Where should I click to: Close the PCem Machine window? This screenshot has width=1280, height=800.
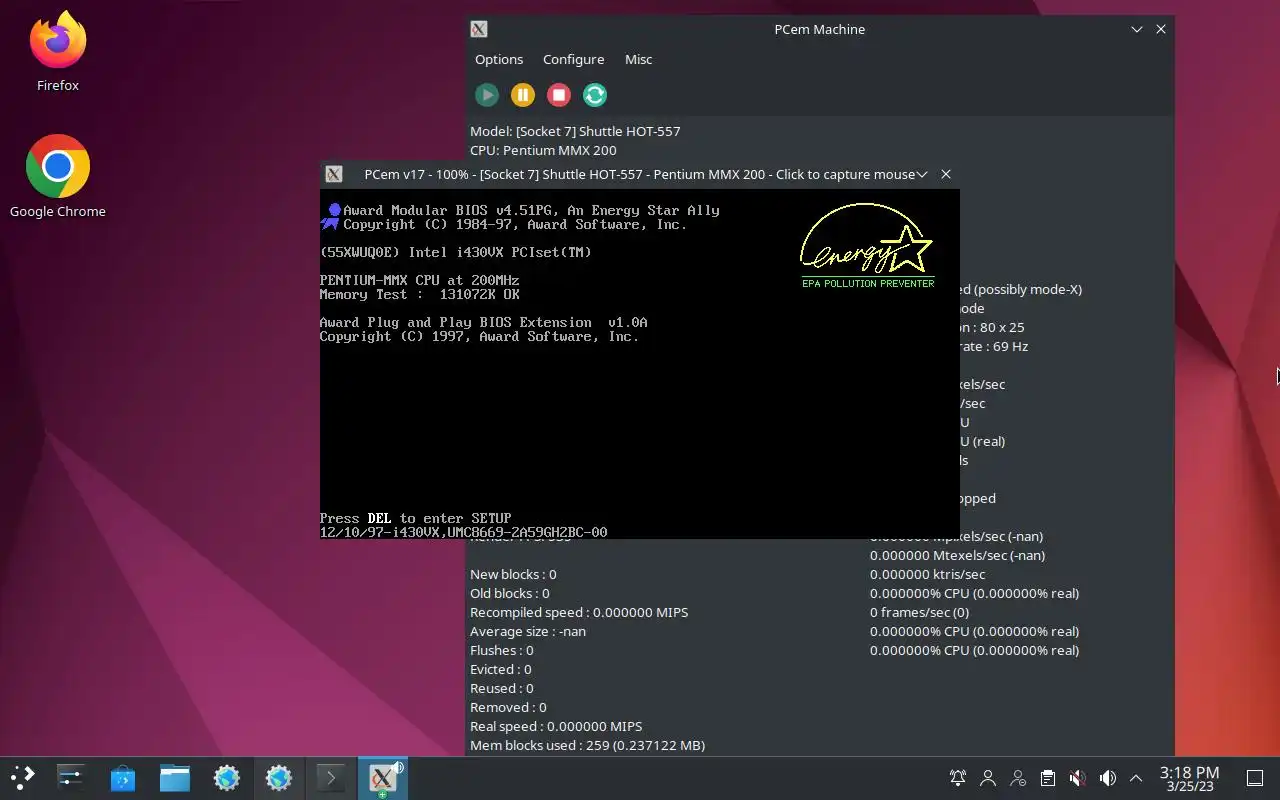tap(1160, 29)
